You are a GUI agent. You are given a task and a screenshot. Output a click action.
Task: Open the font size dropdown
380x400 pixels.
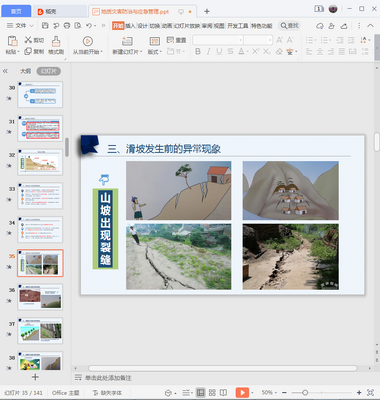point(270,40)
